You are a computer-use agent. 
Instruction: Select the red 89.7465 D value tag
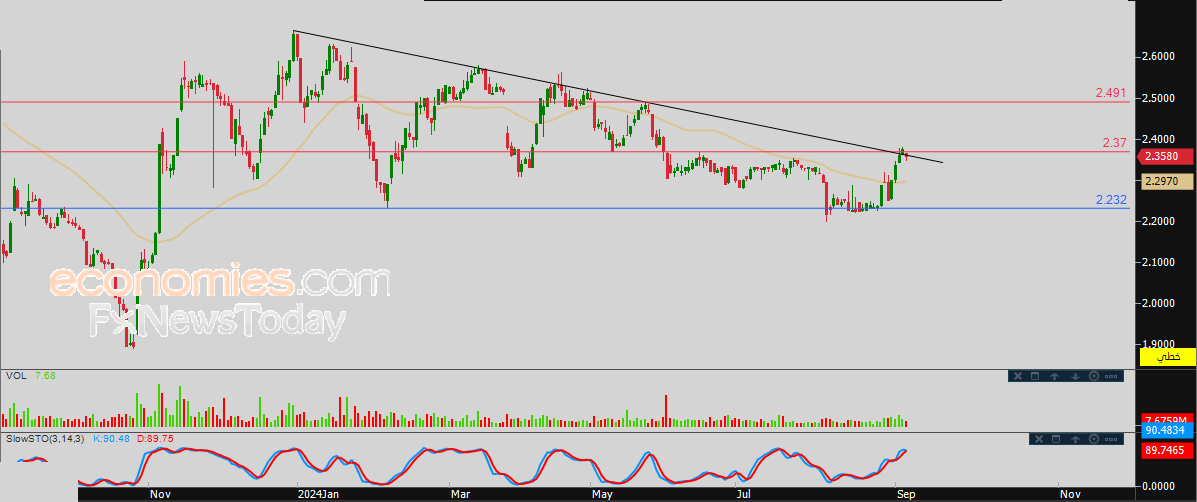pyautogui.click(x=1165, y=452)
